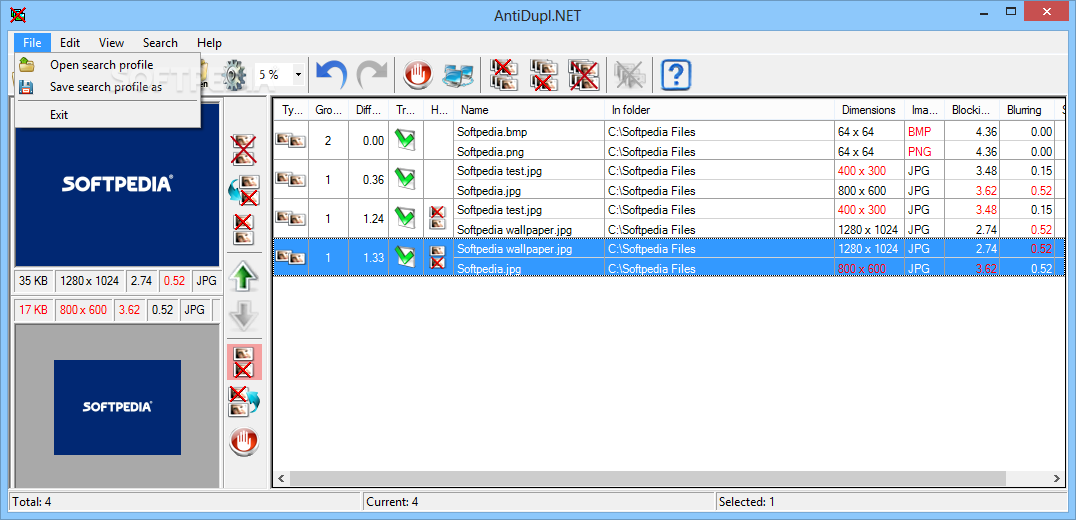1076x520 pixels.
Task: Click the hint icon in the 1.24 difference row
Action: (437, 218)
